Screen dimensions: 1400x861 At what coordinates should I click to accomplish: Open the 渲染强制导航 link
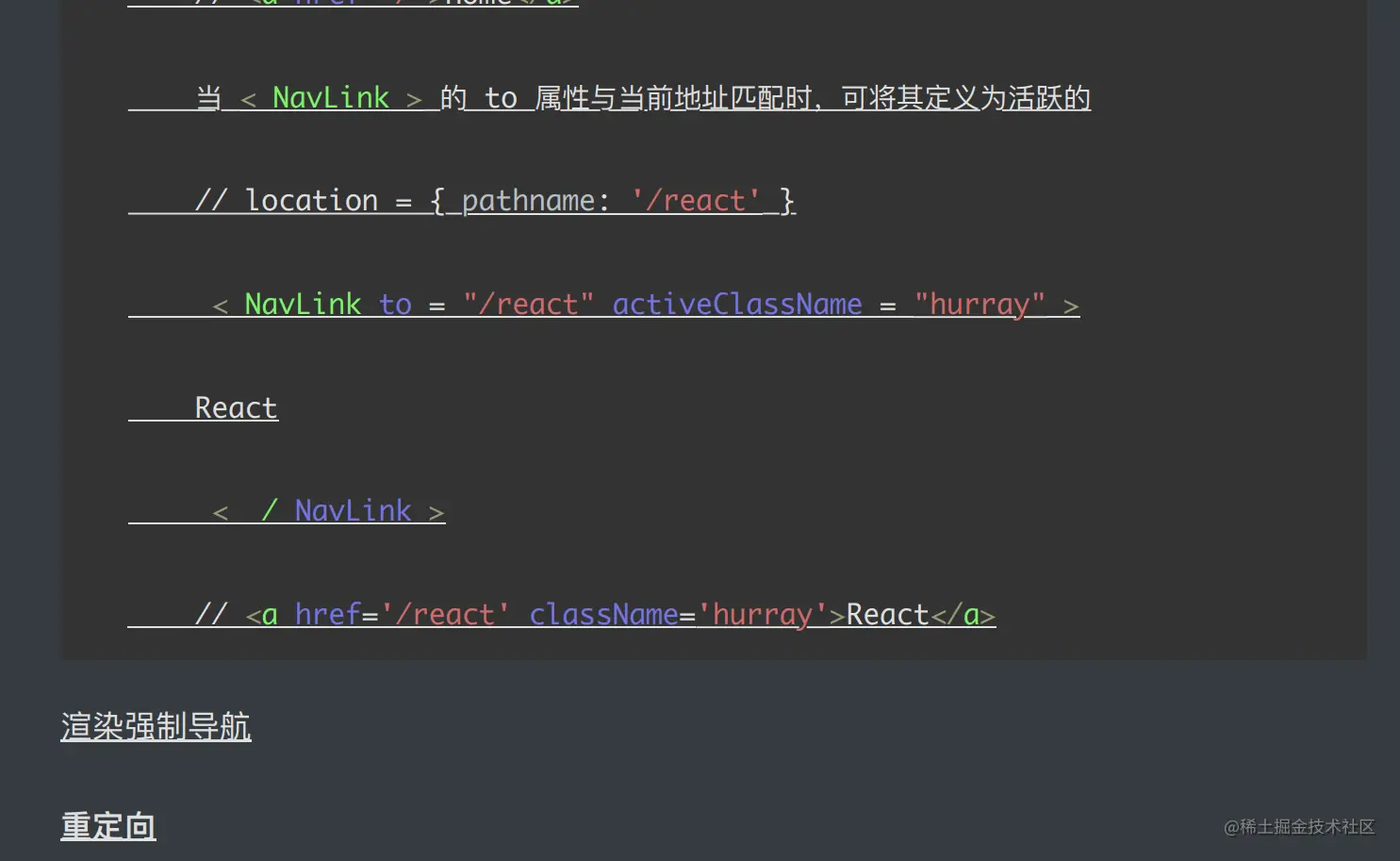[156, 727]
